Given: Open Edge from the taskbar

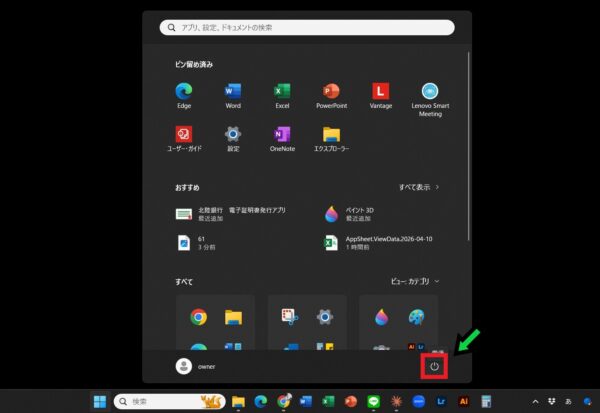Looking at the screenshot, I should [261, 402].
